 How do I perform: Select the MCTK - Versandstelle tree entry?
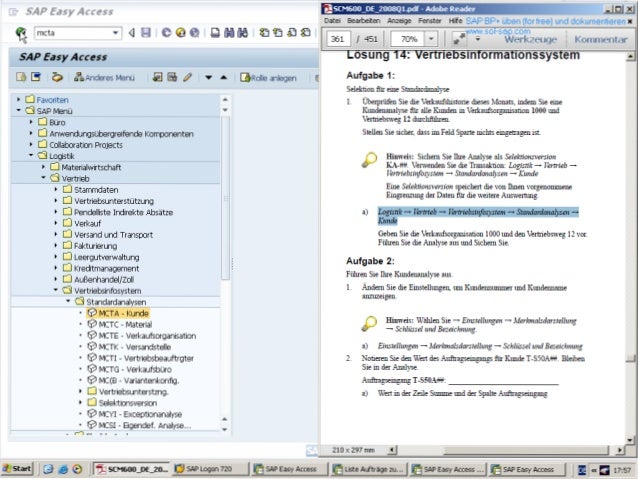point(129,347)
